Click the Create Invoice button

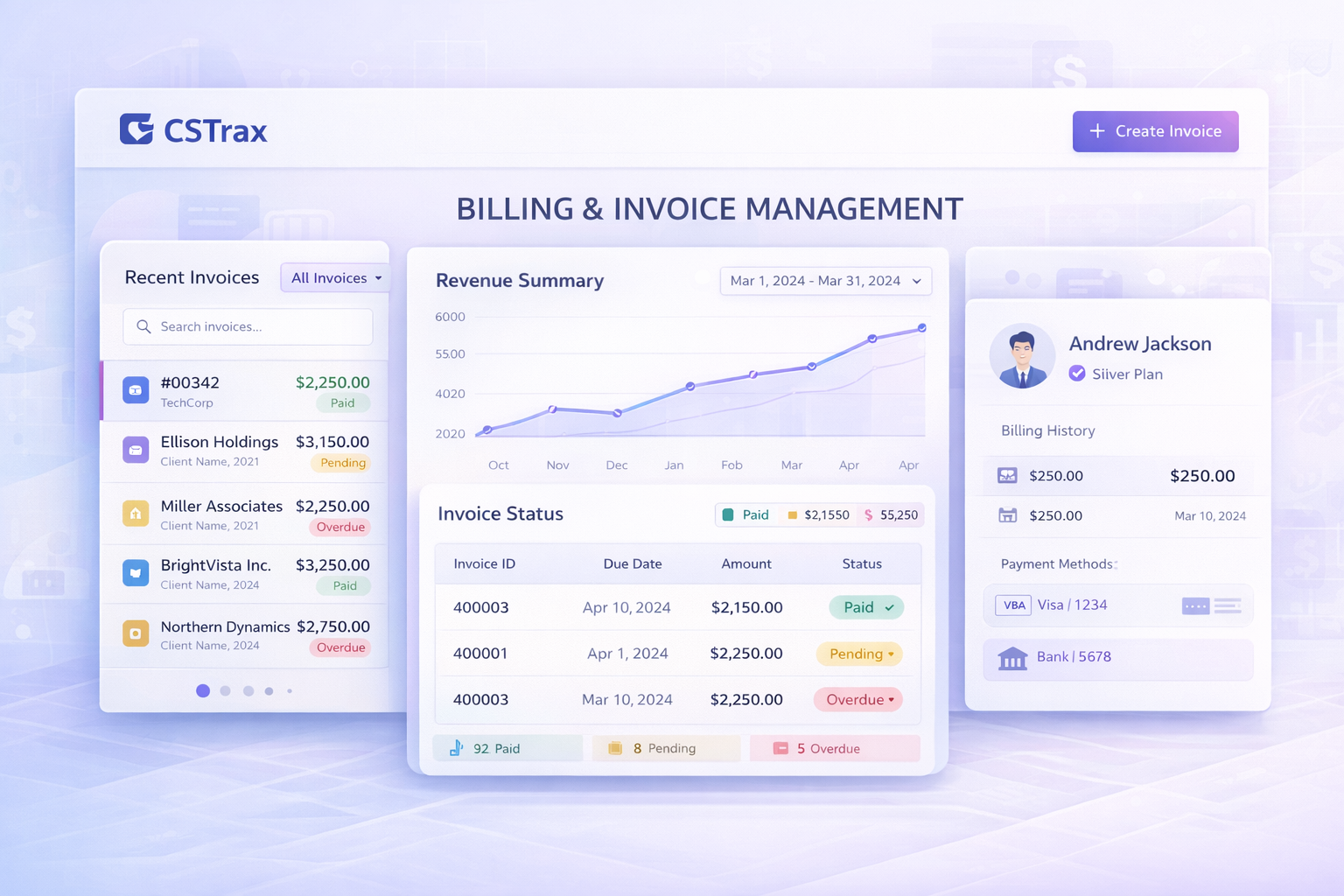point(1155,131)
